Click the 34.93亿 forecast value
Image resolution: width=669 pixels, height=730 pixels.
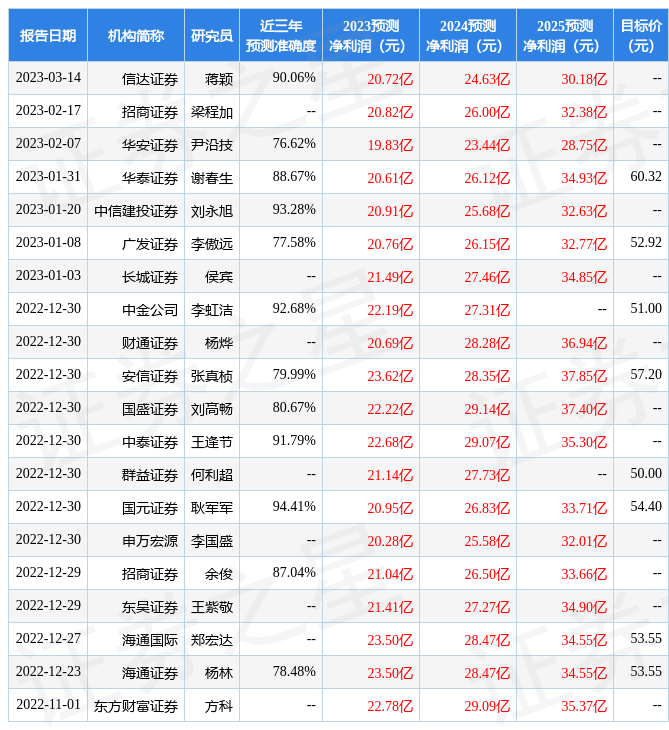point(584,178)
